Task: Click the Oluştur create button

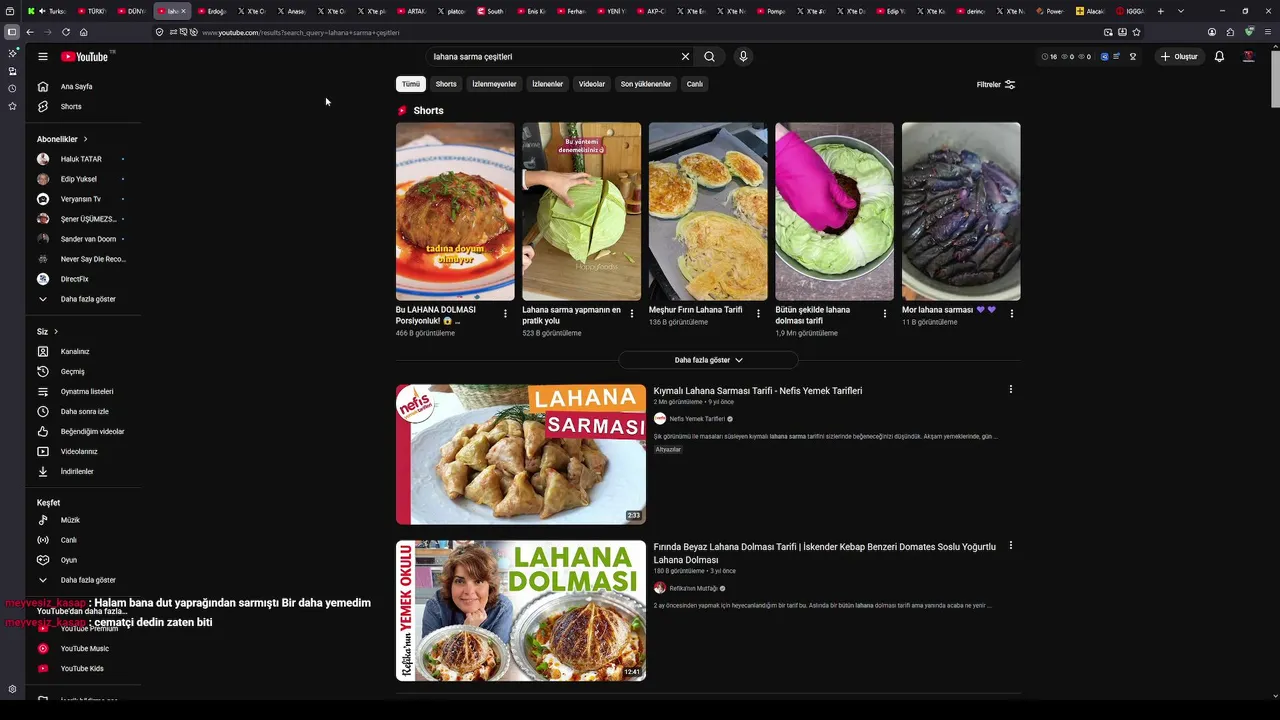Action: 1178,57
